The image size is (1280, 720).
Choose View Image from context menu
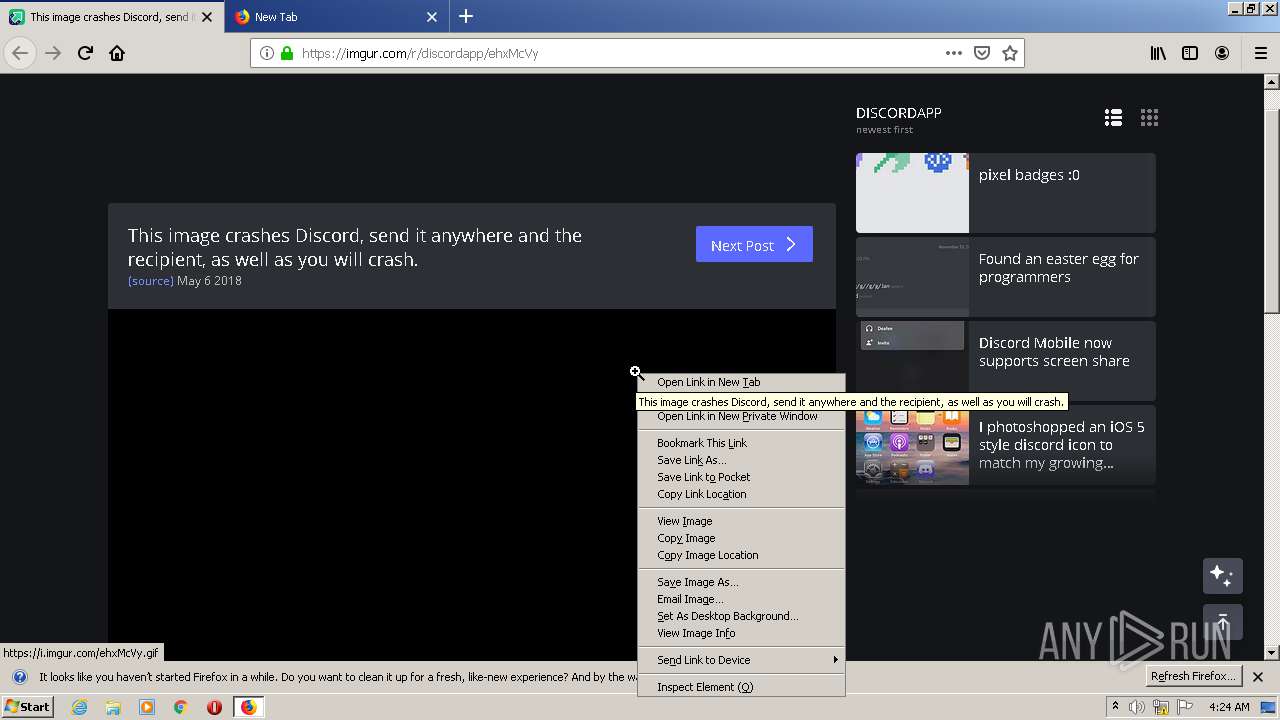[741, 521]
